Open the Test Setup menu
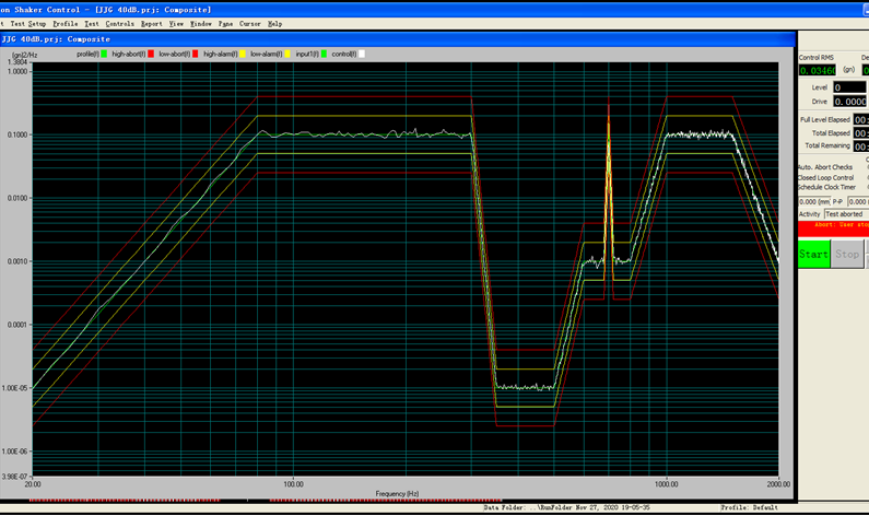Image resolution: width=869 pixels, height=516 pixels. point(28,24)
